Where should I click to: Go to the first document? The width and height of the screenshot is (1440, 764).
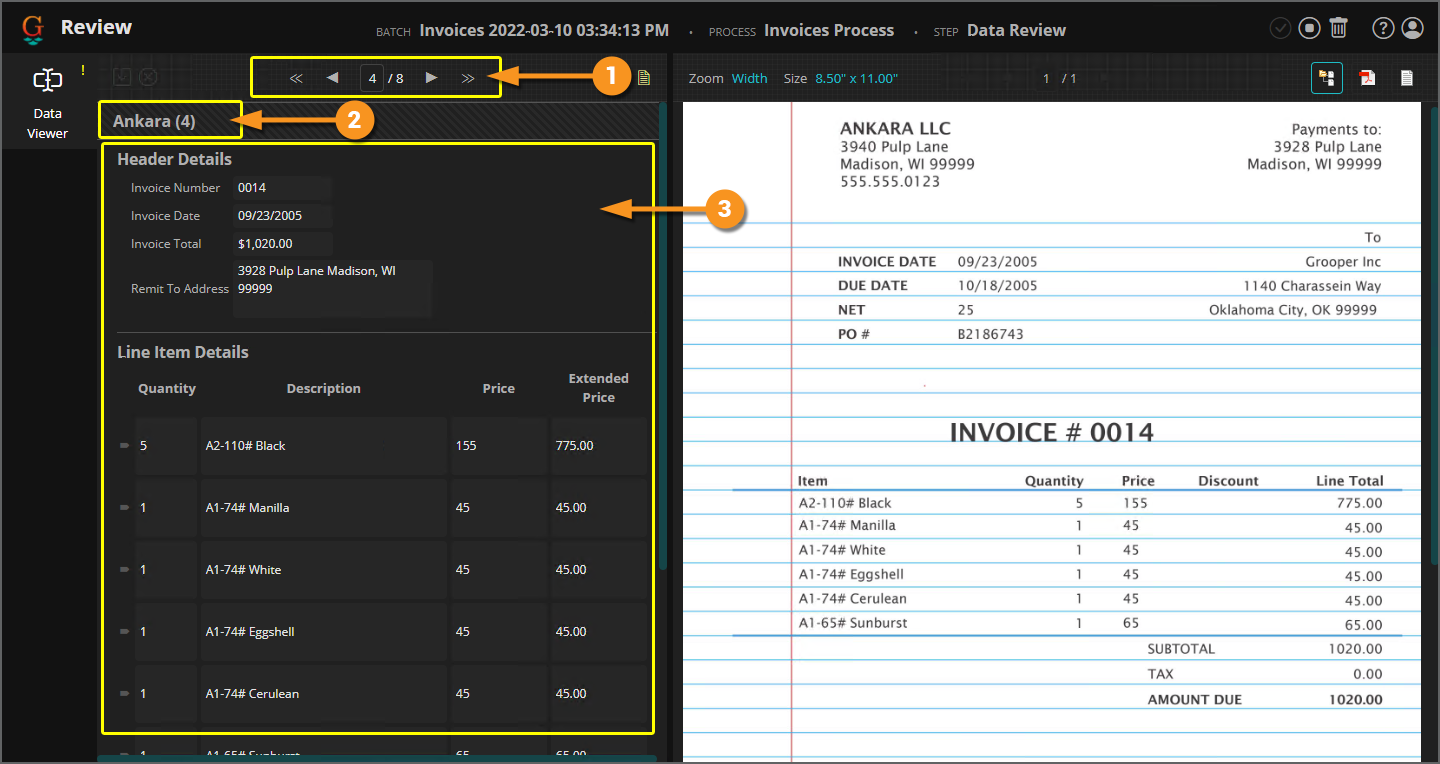click(x=296, y=78)
